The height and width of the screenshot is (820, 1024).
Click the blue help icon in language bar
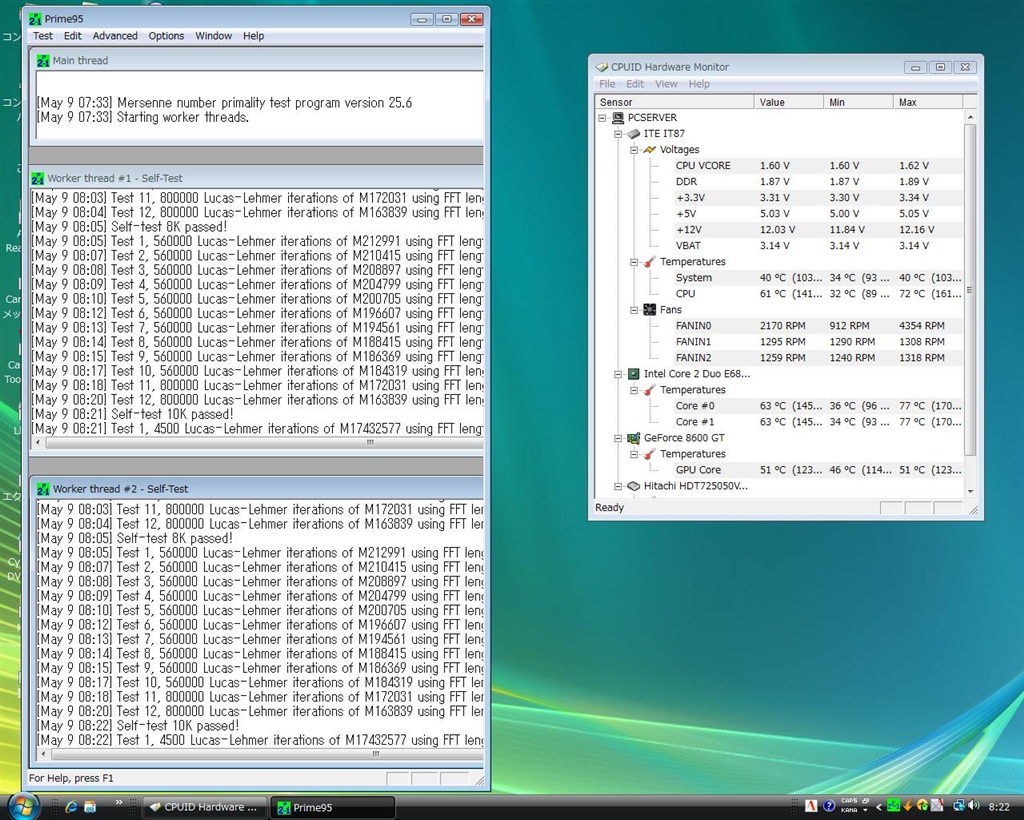click(x=829, y=806)
